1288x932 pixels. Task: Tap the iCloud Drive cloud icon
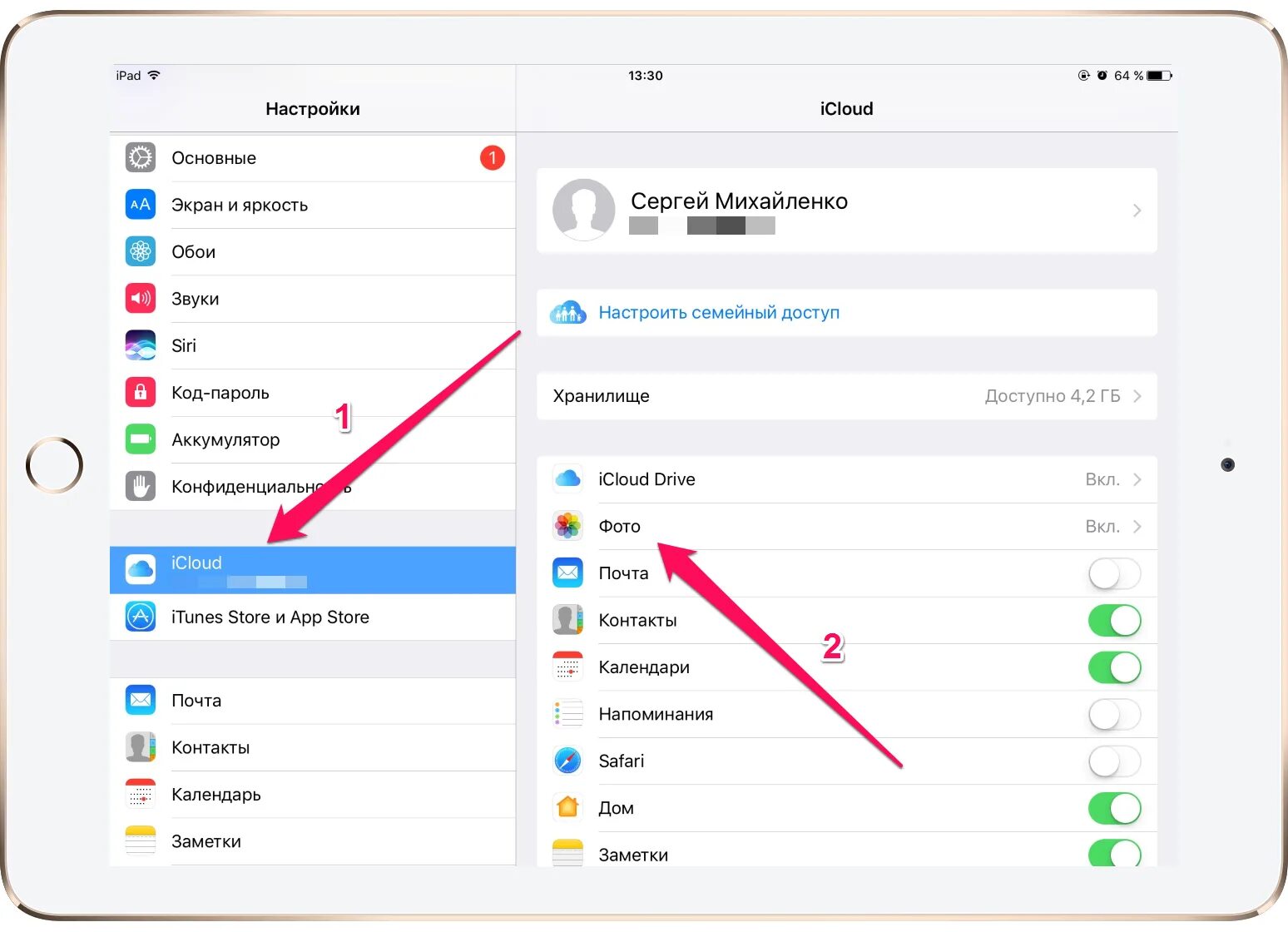[x=567, y=479]
